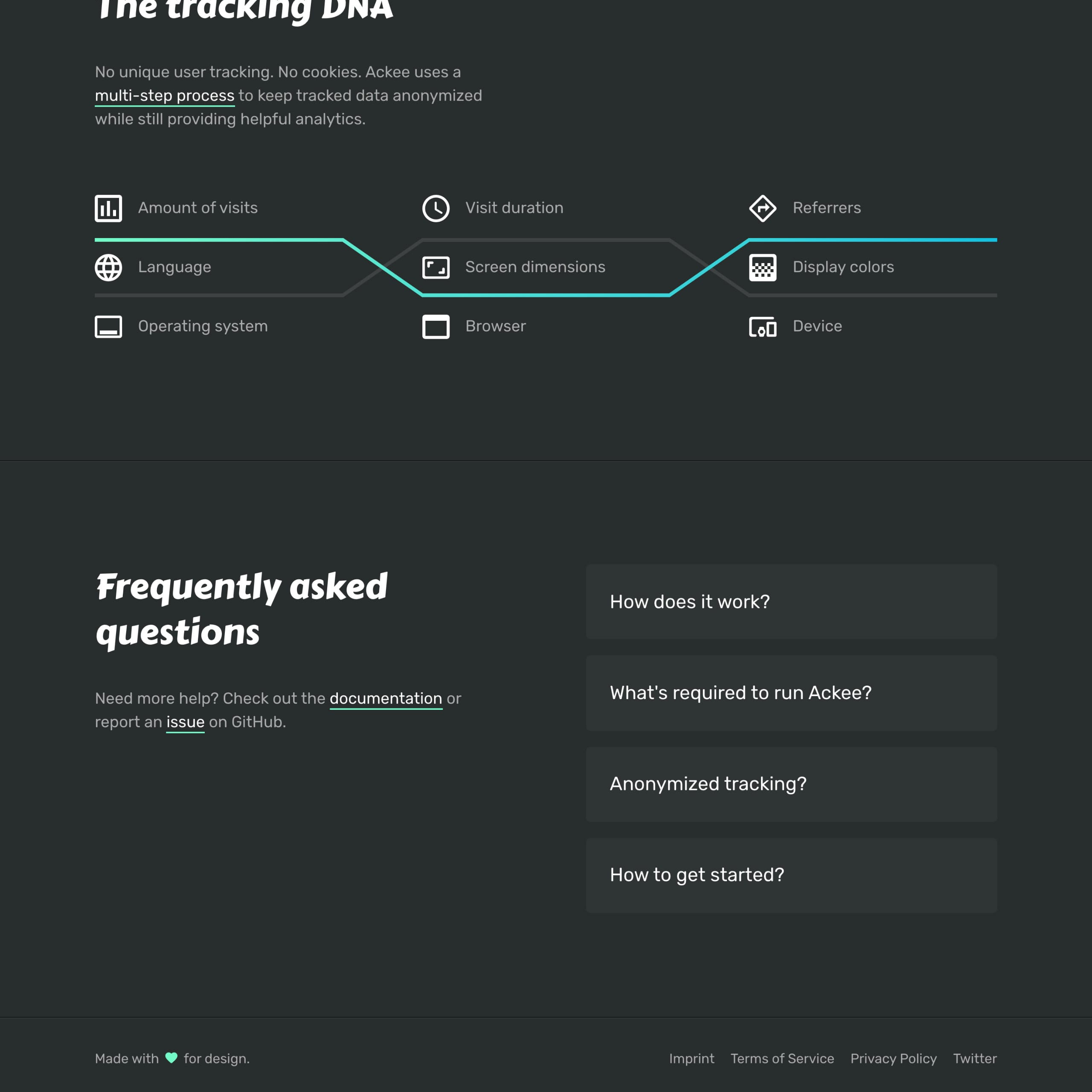Open the multi-step process link

tap(164, 96)
